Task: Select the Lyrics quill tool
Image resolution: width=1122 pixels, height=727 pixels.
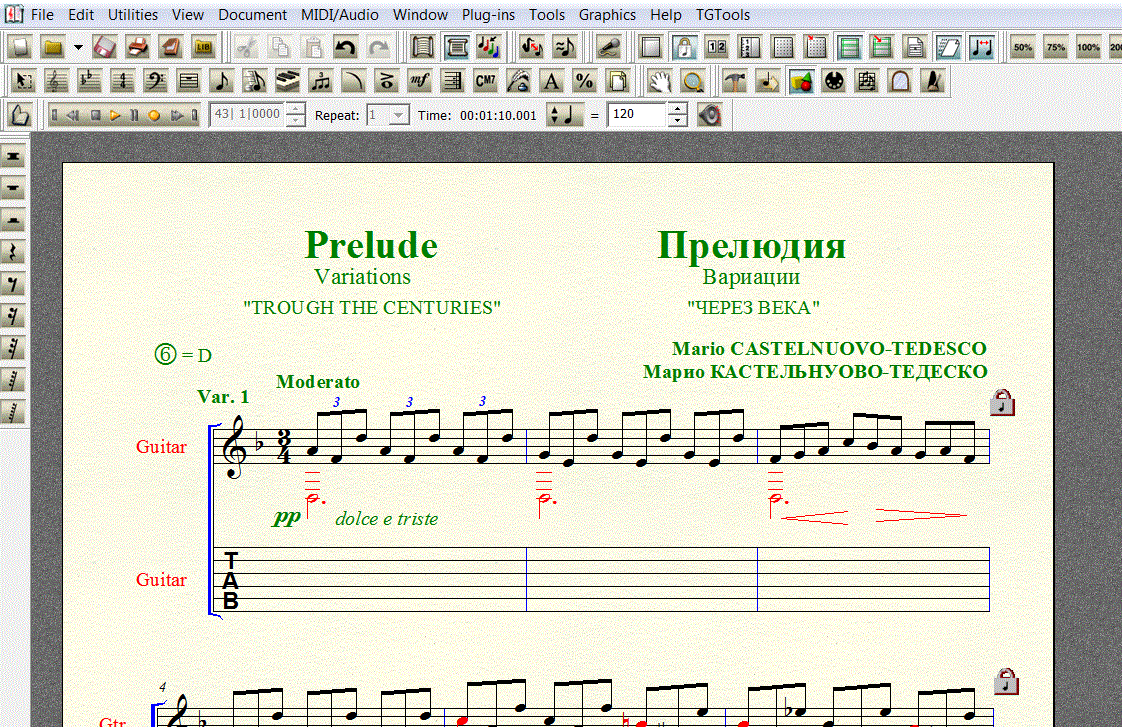Action: coord(518,81)
